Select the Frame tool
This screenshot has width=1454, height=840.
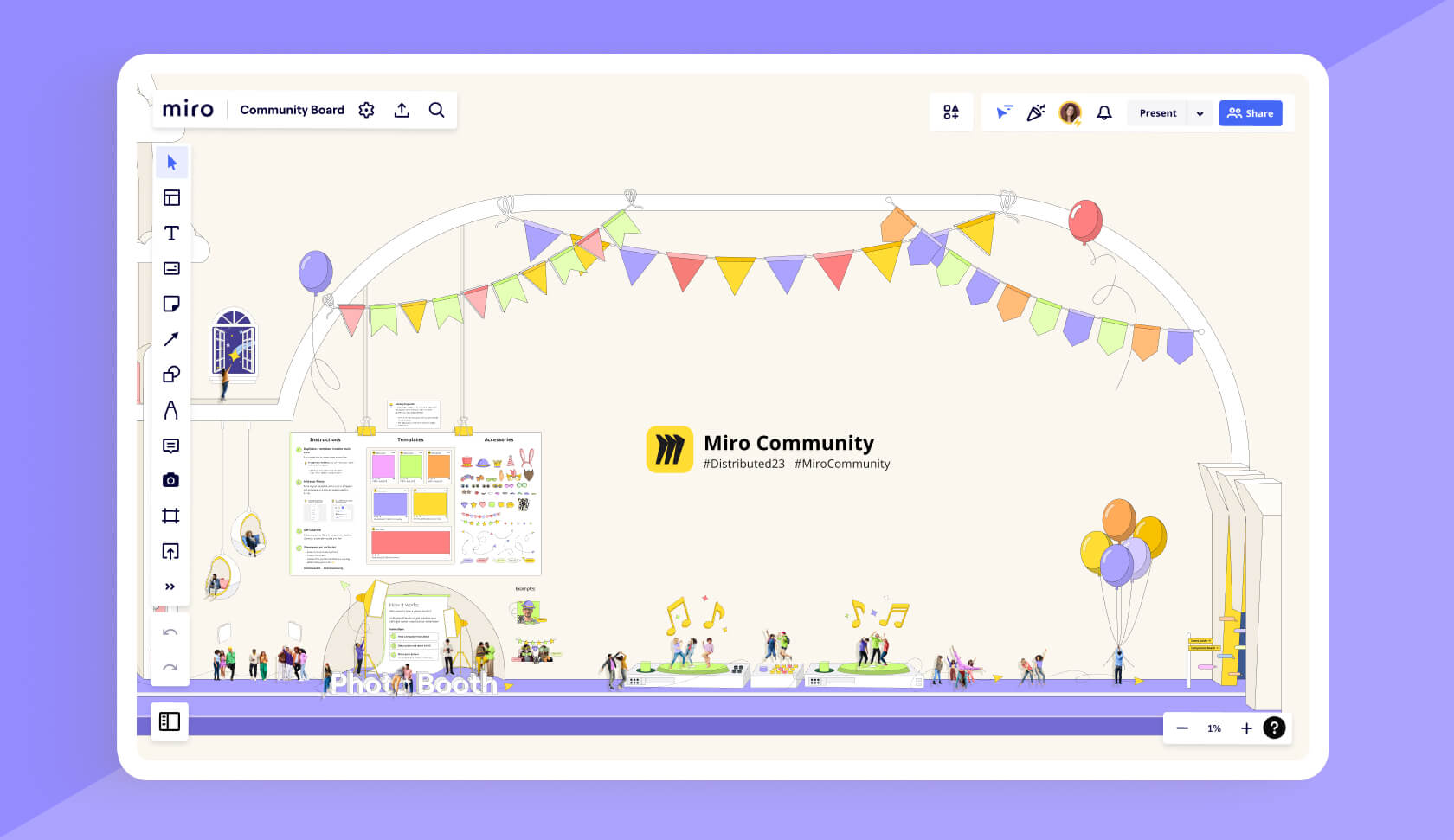[x=171, y=516]
